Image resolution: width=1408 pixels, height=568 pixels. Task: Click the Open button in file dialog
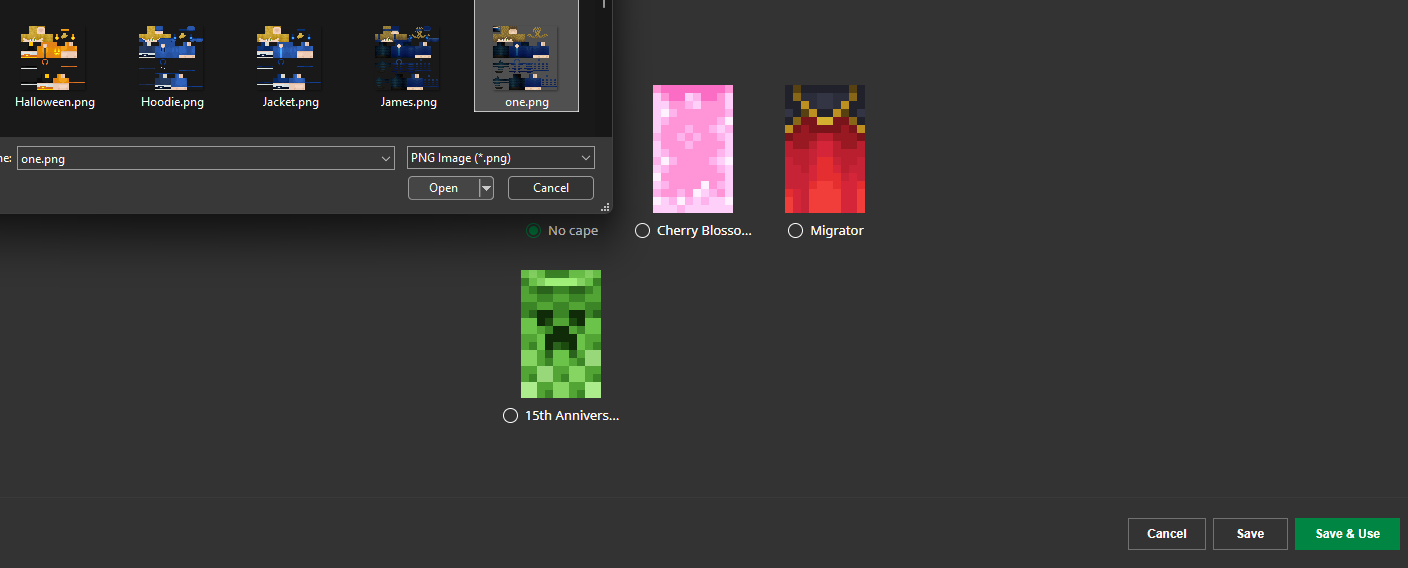(x=444, y=188)
